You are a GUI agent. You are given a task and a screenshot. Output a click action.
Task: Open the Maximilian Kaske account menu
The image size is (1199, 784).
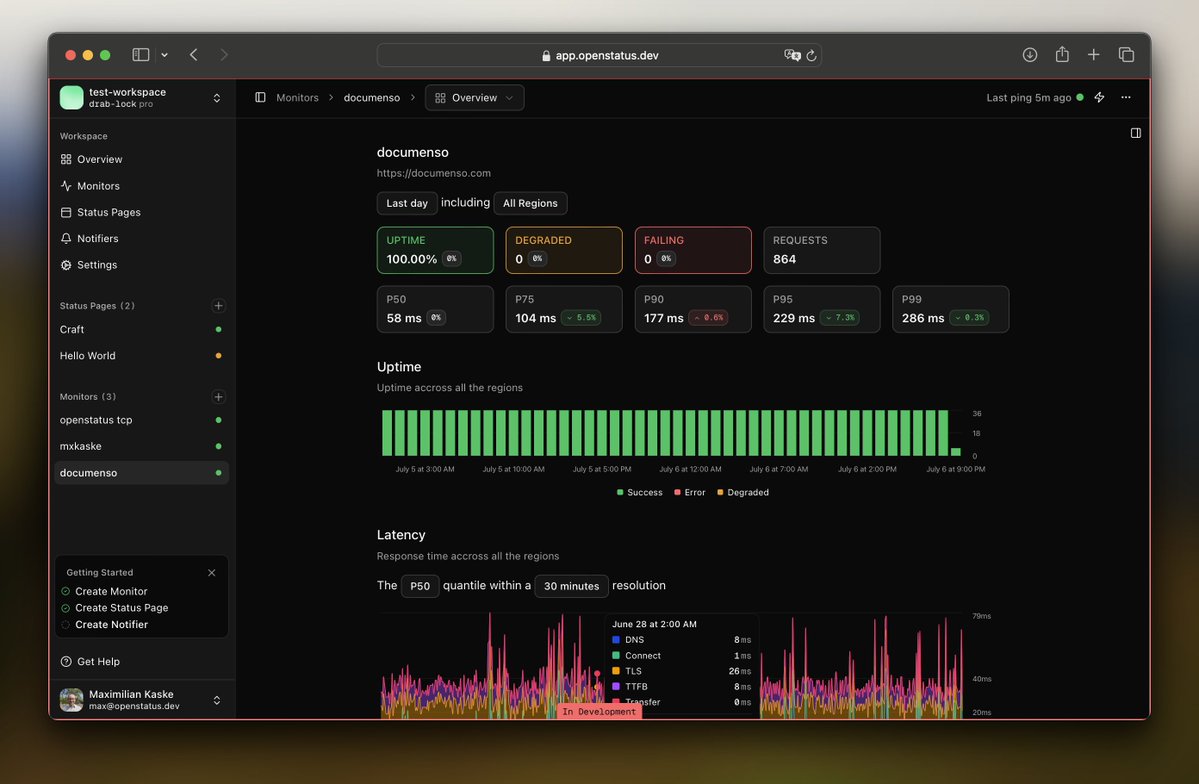[x=141, y=700]
